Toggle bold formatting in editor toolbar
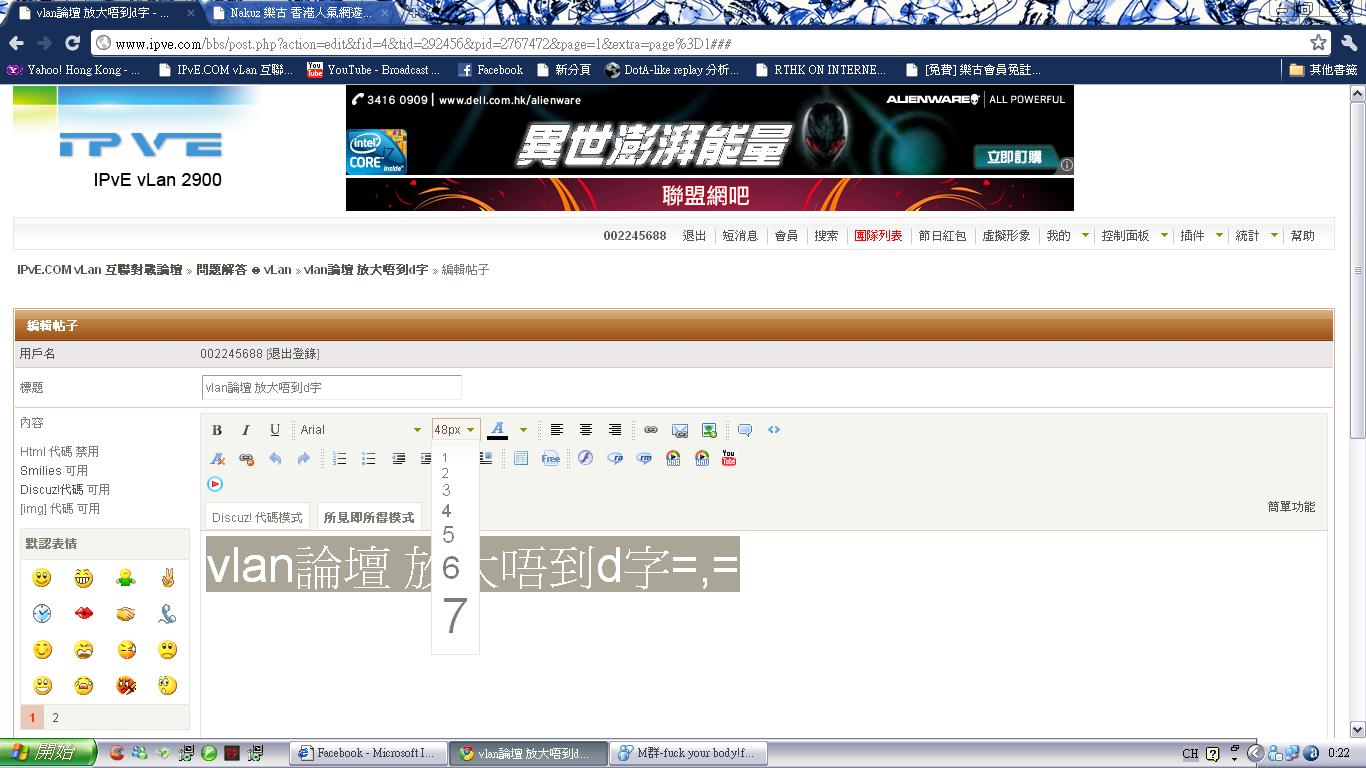The image size is (1366, 768). [x=217, y=430]
